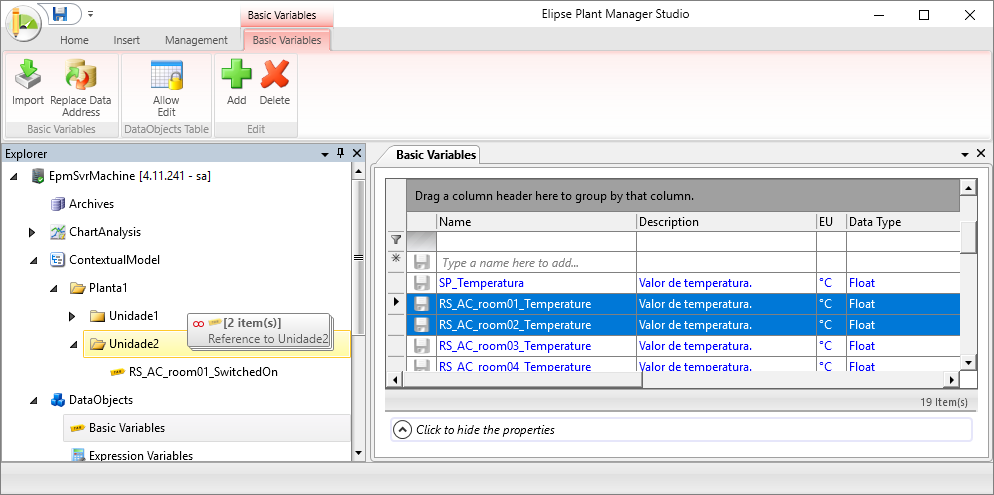Sort by Description column header
The height and width of the screenshot is (495, 994).
(725, 222)
